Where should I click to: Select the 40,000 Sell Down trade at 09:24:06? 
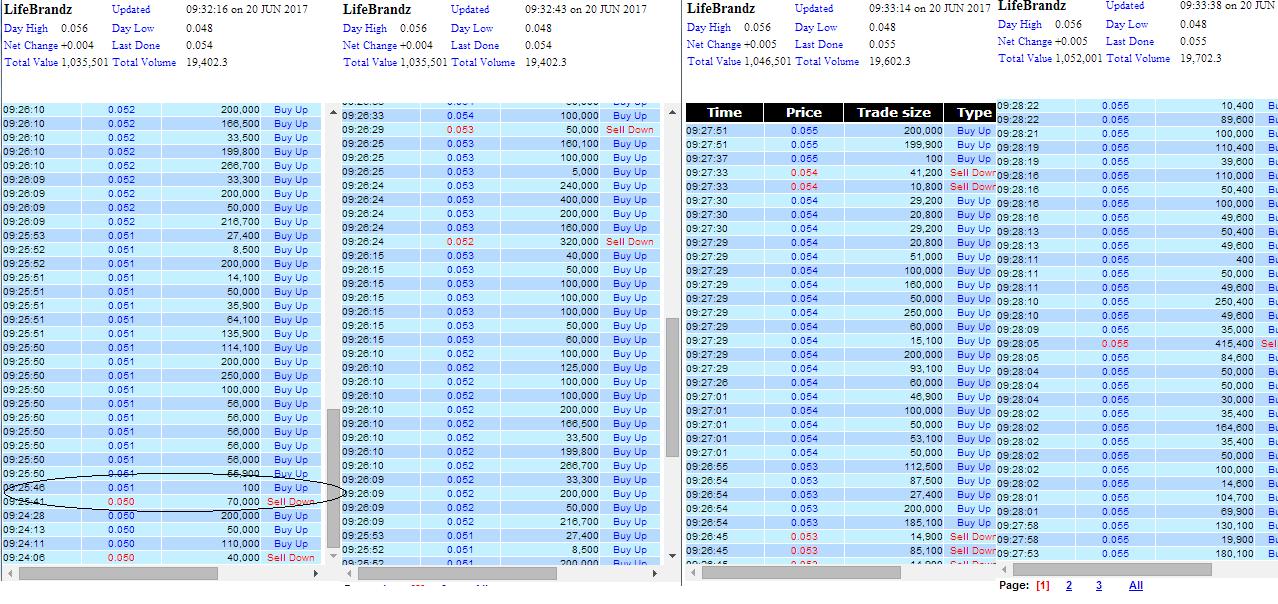click(x=163, y=558)
